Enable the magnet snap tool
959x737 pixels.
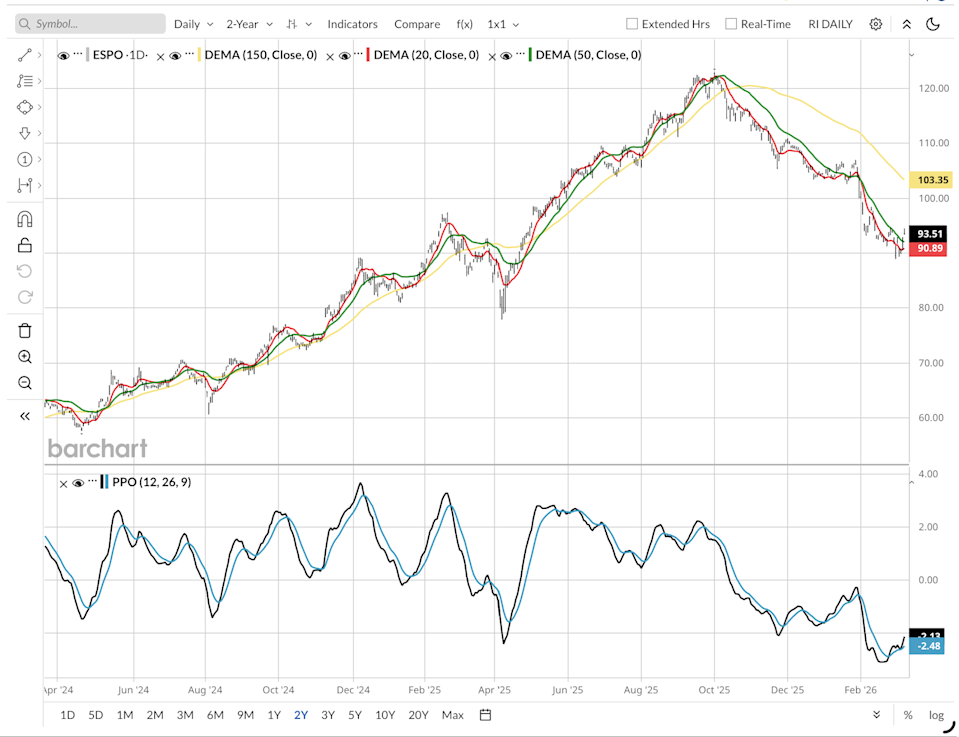(x=25, y=219)
